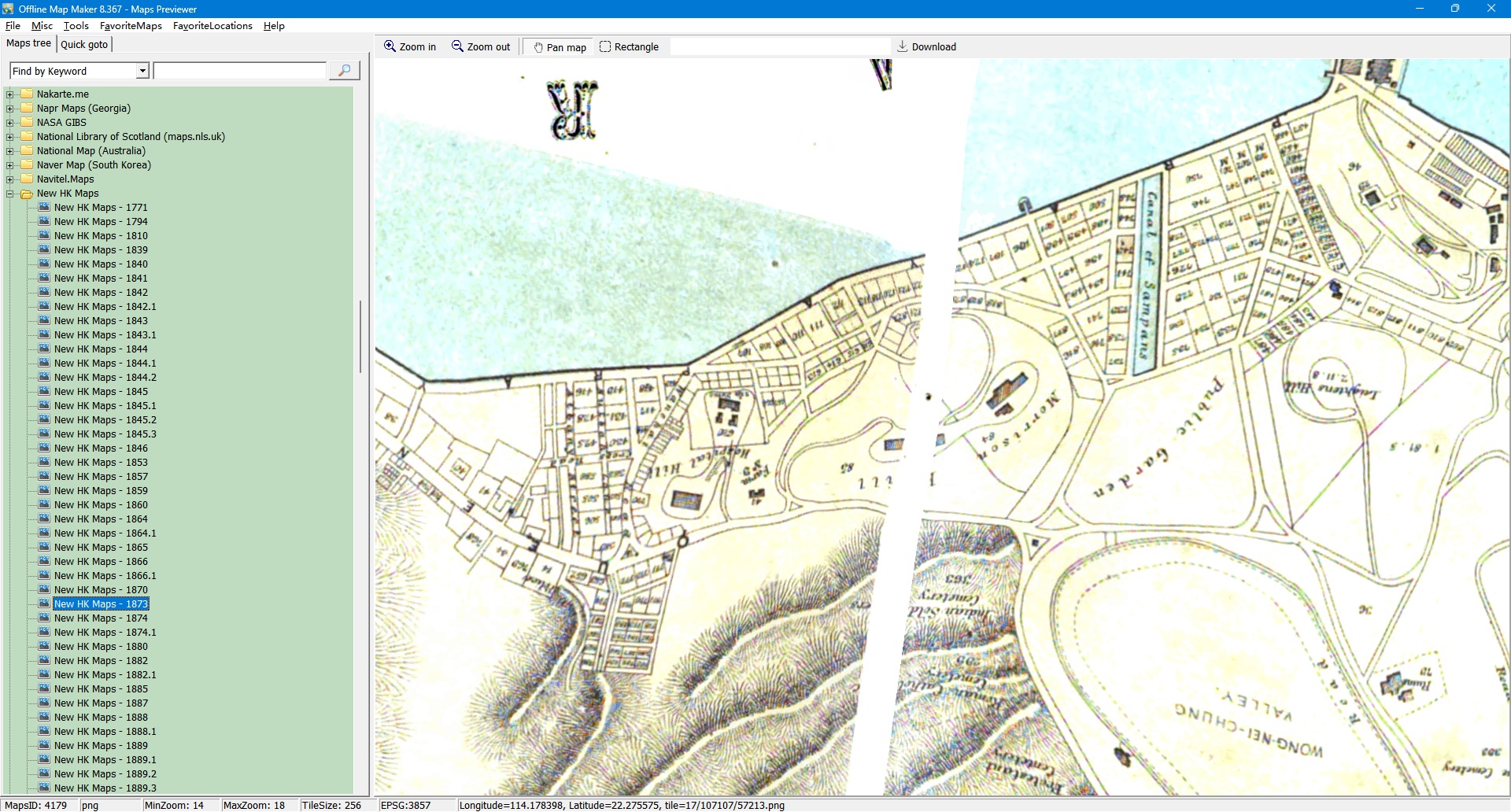The width and height of the screenshot is (1511, 812).
Task: Click the New HK Maps folder icon
Action: (x=27, y=194)
